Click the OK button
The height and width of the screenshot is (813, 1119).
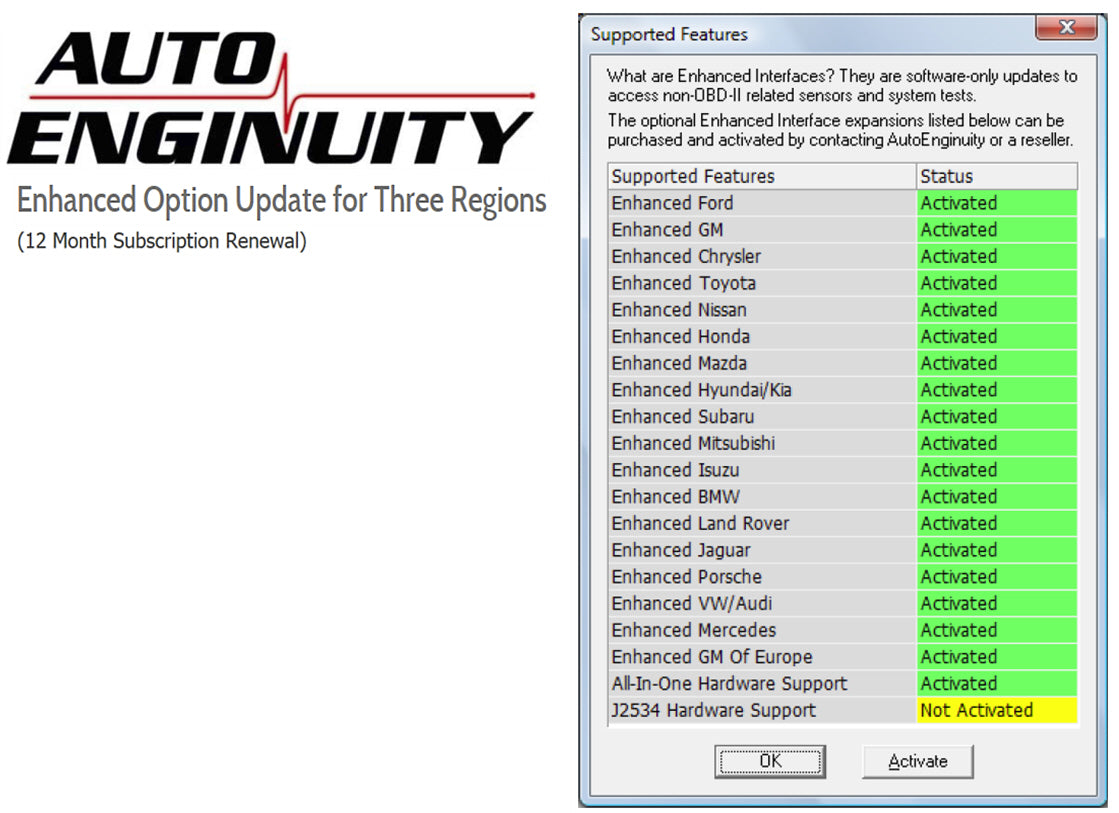pyautogui.click(x=769, y=761)
